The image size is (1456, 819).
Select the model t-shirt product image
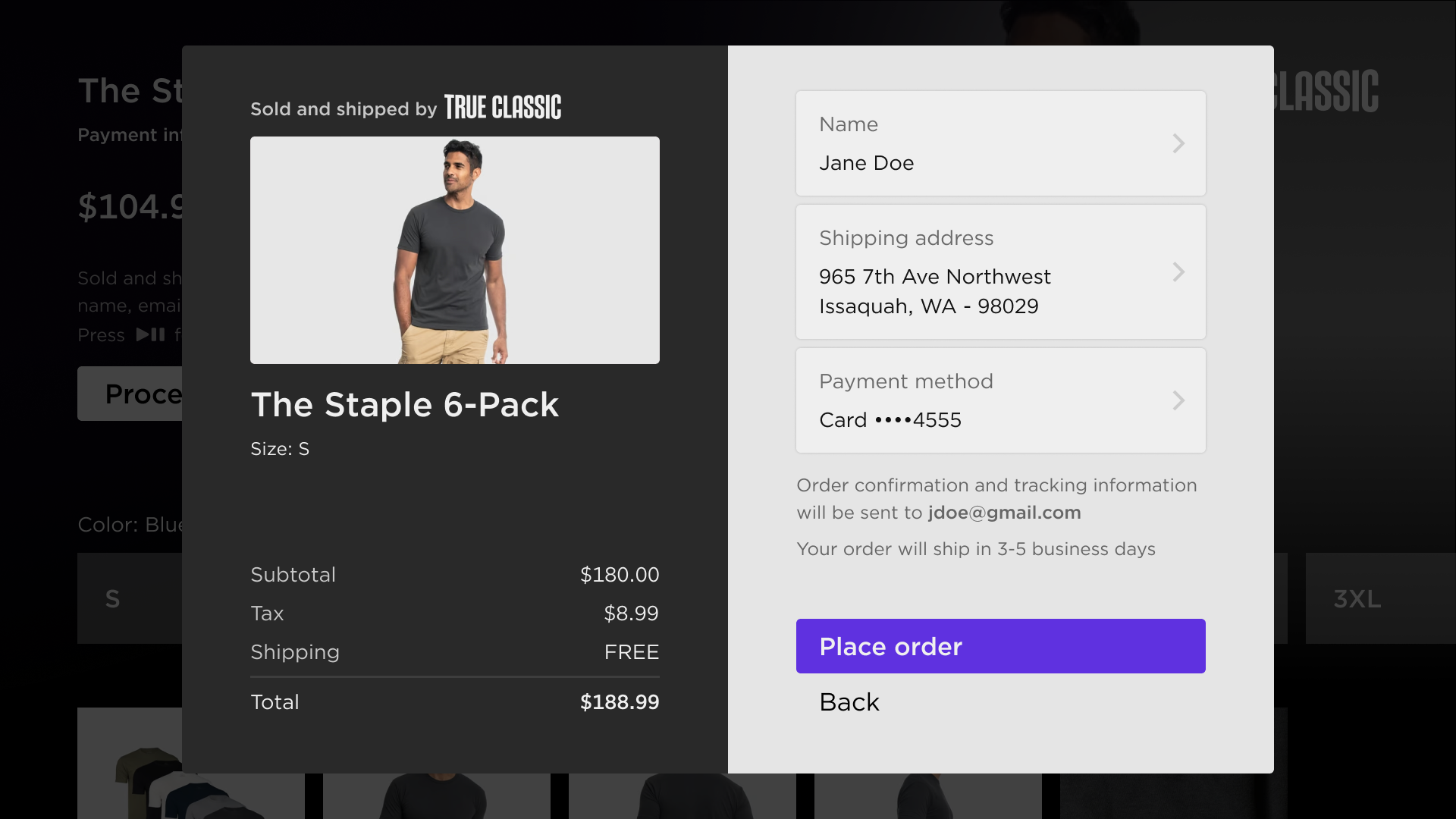point(454,250)
